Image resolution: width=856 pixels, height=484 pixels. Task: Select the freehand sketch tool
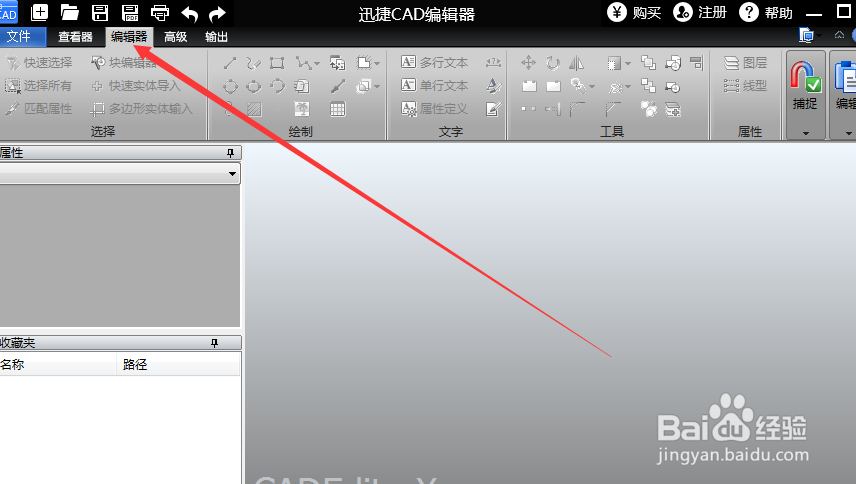pos(253,63)
